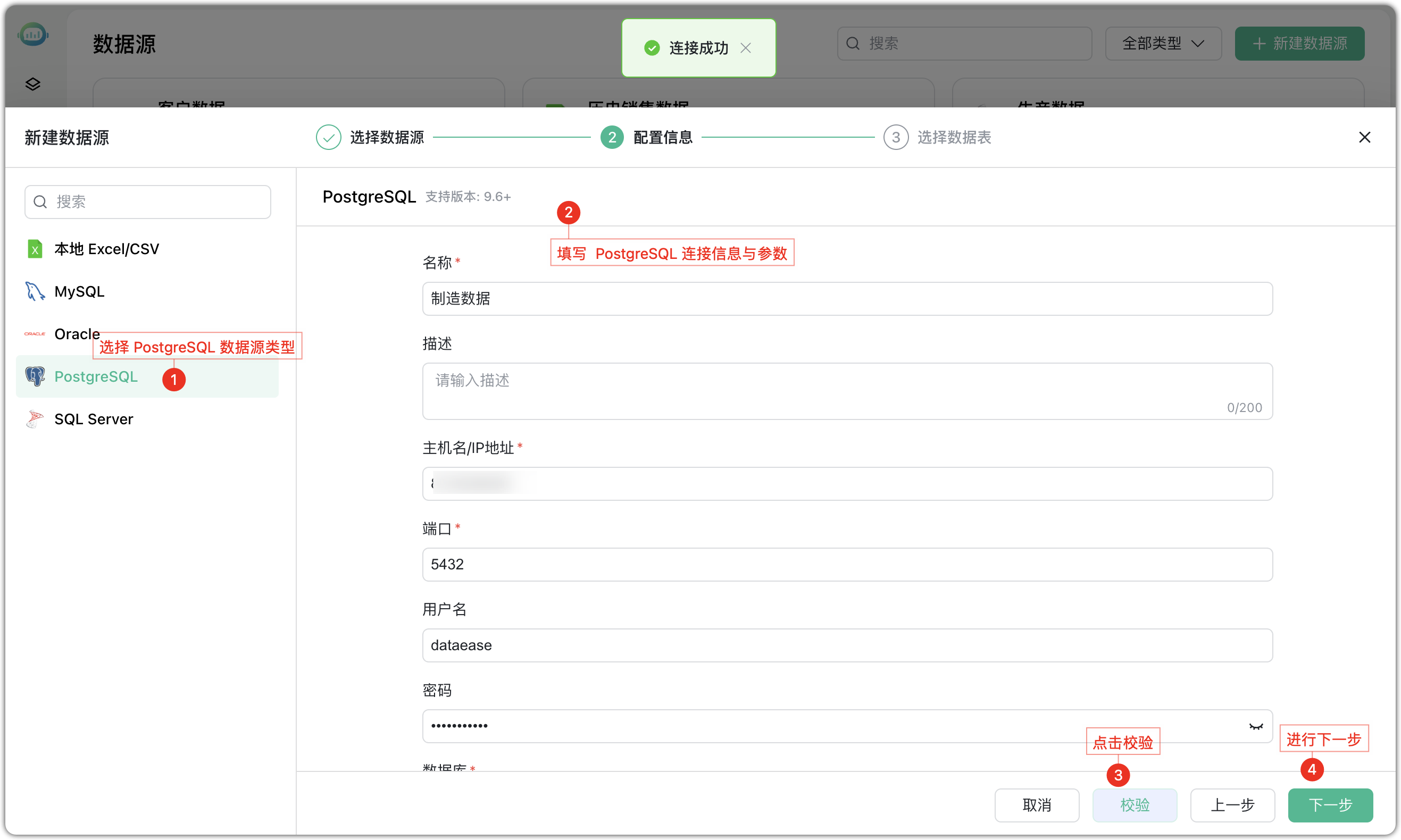Click the 下一步 button
This screenshot has height=840, width=1401.
[x=1330, y=805]
